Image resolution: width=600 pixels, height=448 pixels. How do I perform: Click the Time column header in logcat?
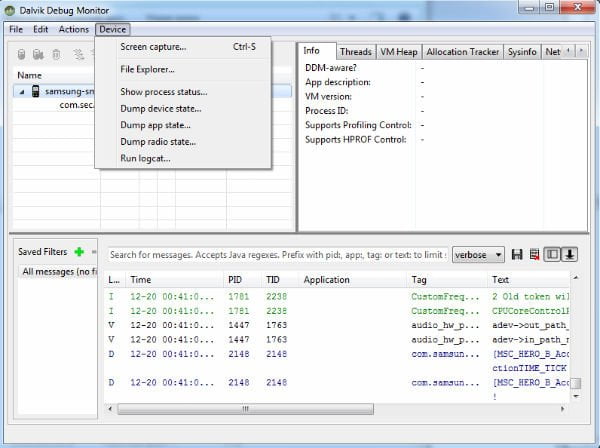click(x=175, y=280)
